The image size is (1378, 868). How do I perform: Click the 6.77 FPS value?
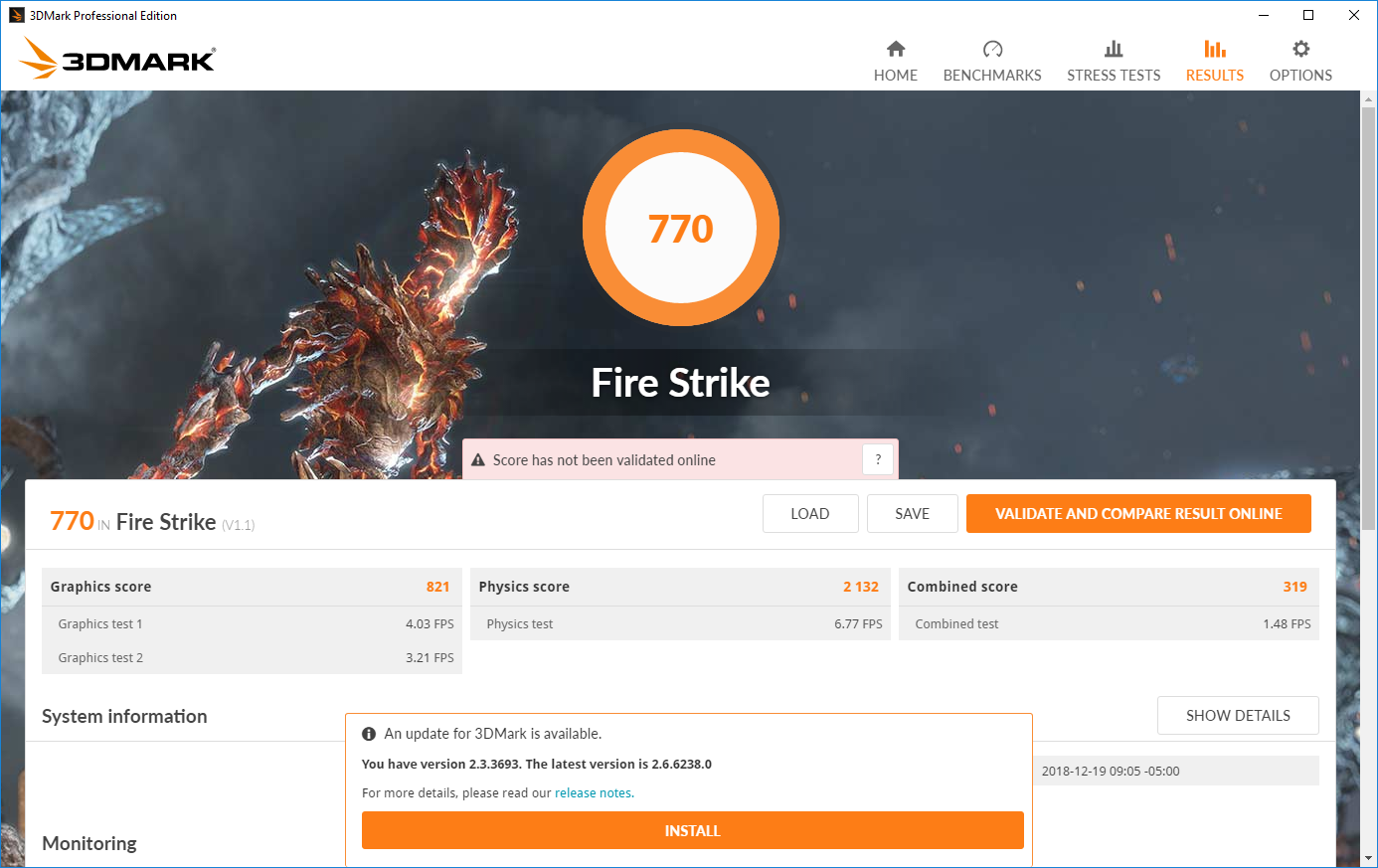(x=858, y=624)
